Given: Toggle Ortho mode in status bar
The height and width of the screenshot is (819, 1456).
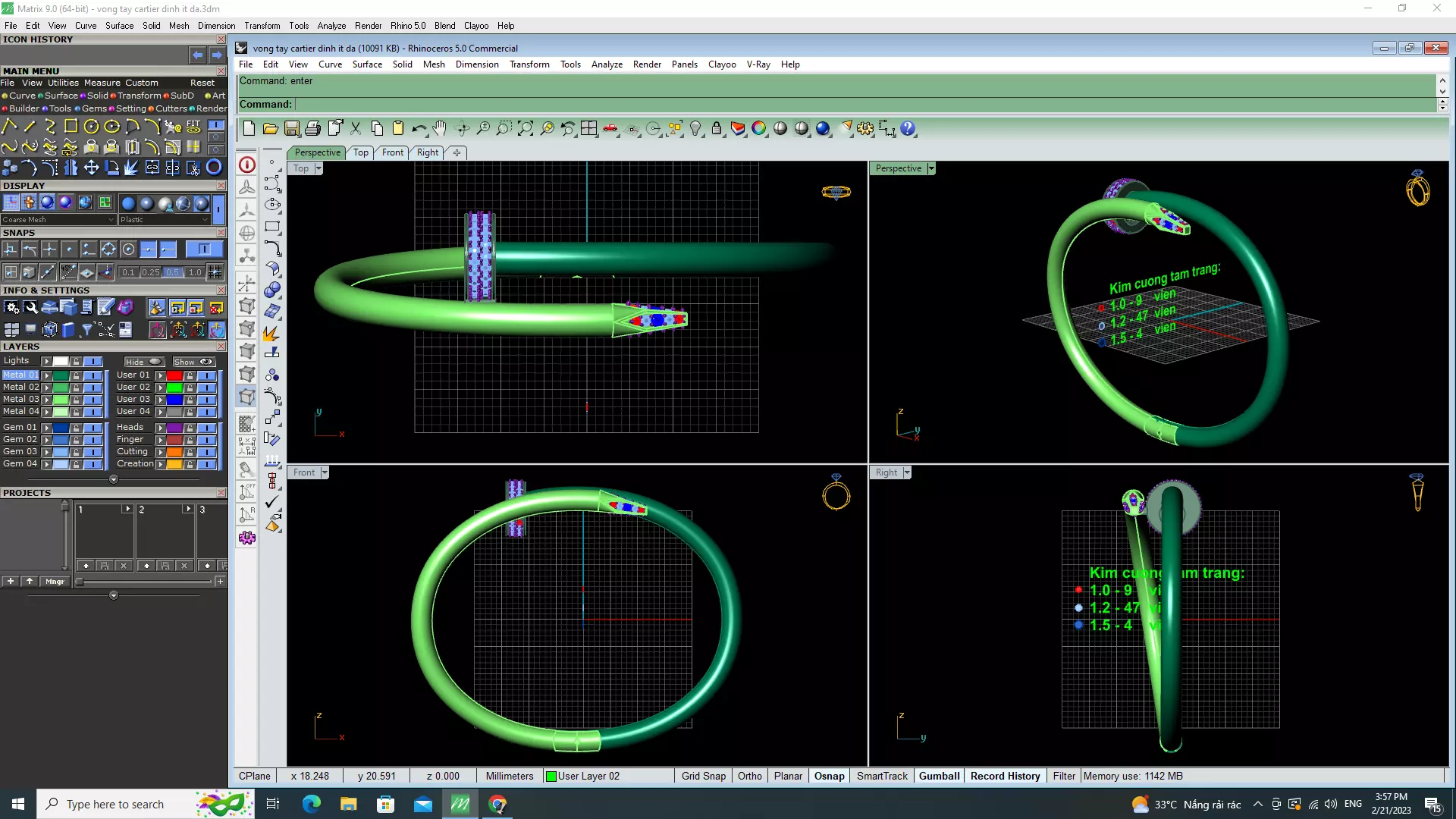Looking at the screenshot, I should [749, 776].
